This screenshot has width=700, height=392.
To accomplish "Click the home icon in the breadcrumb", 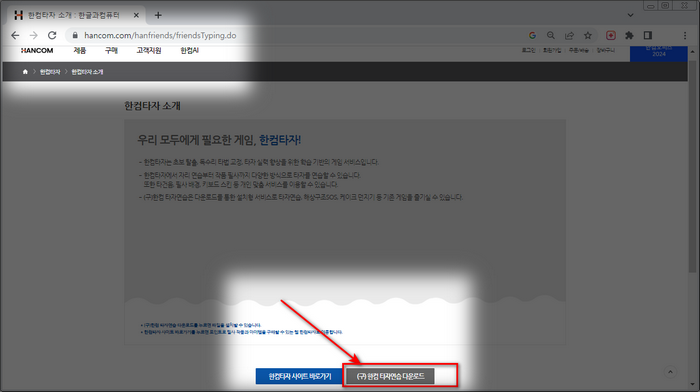I will coord(25,71).
